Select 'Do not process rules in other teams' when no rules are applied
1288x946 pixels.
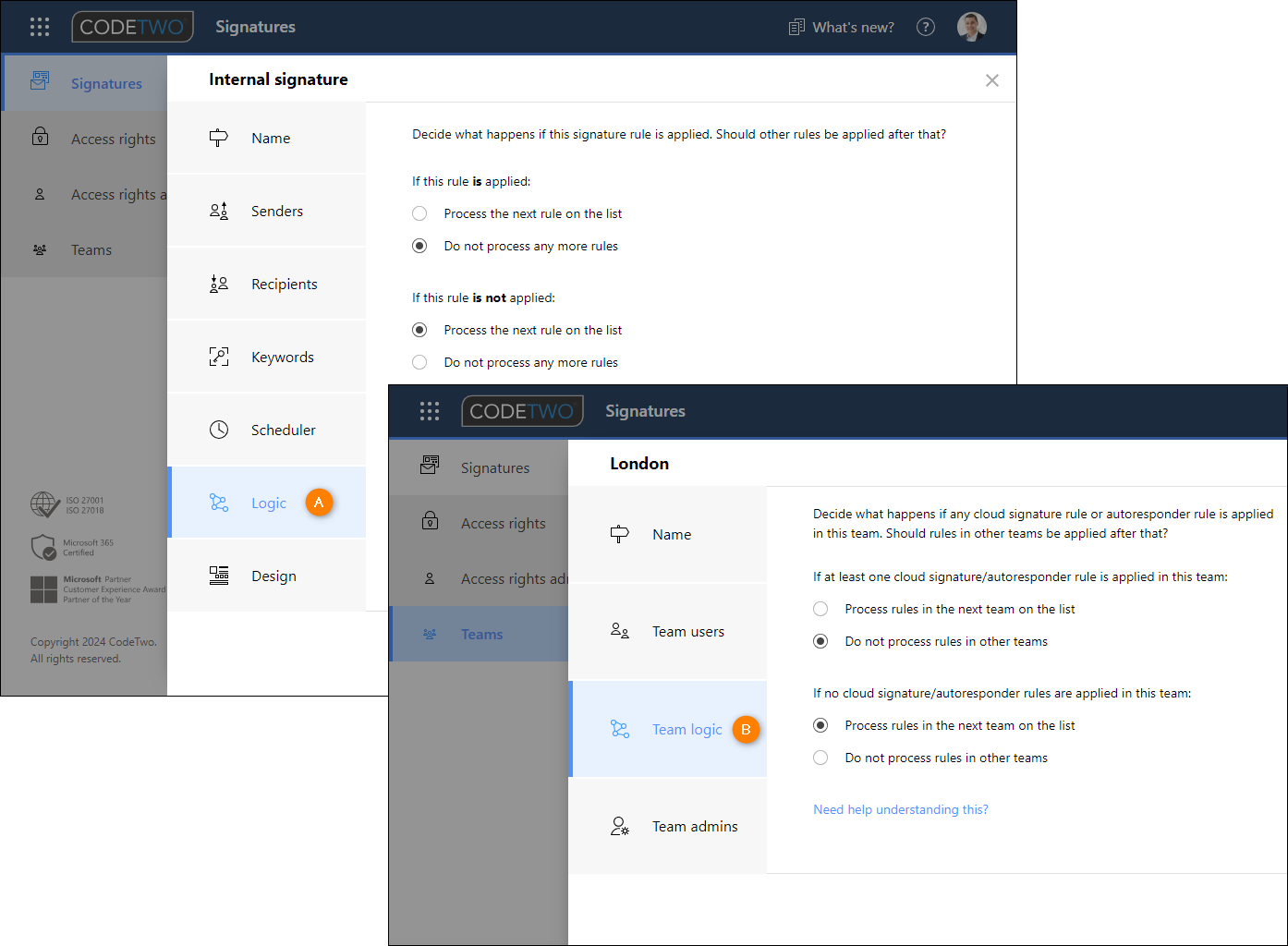point(820,758)
